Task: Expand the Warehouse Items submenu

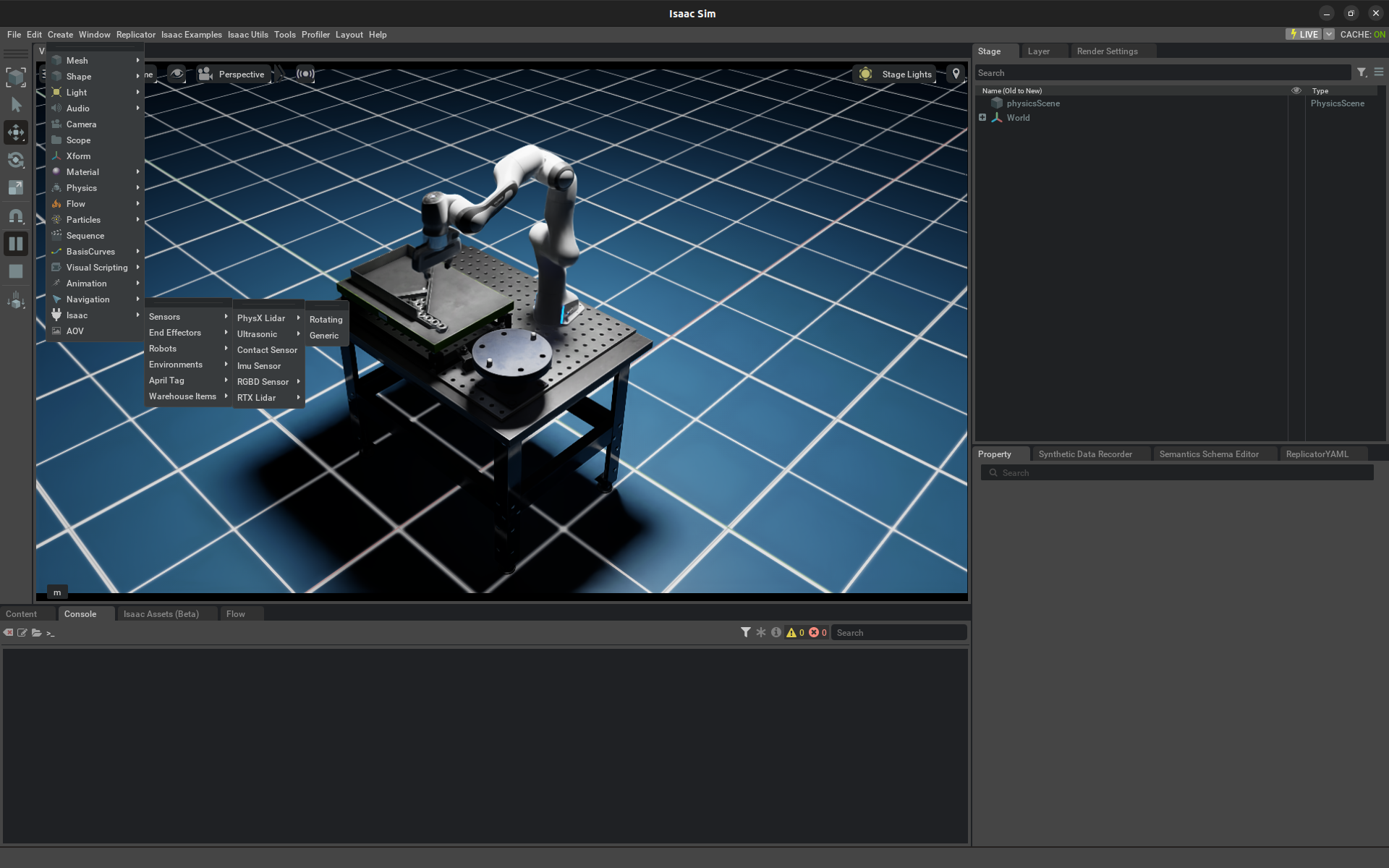Action: (x=188, y=396)
